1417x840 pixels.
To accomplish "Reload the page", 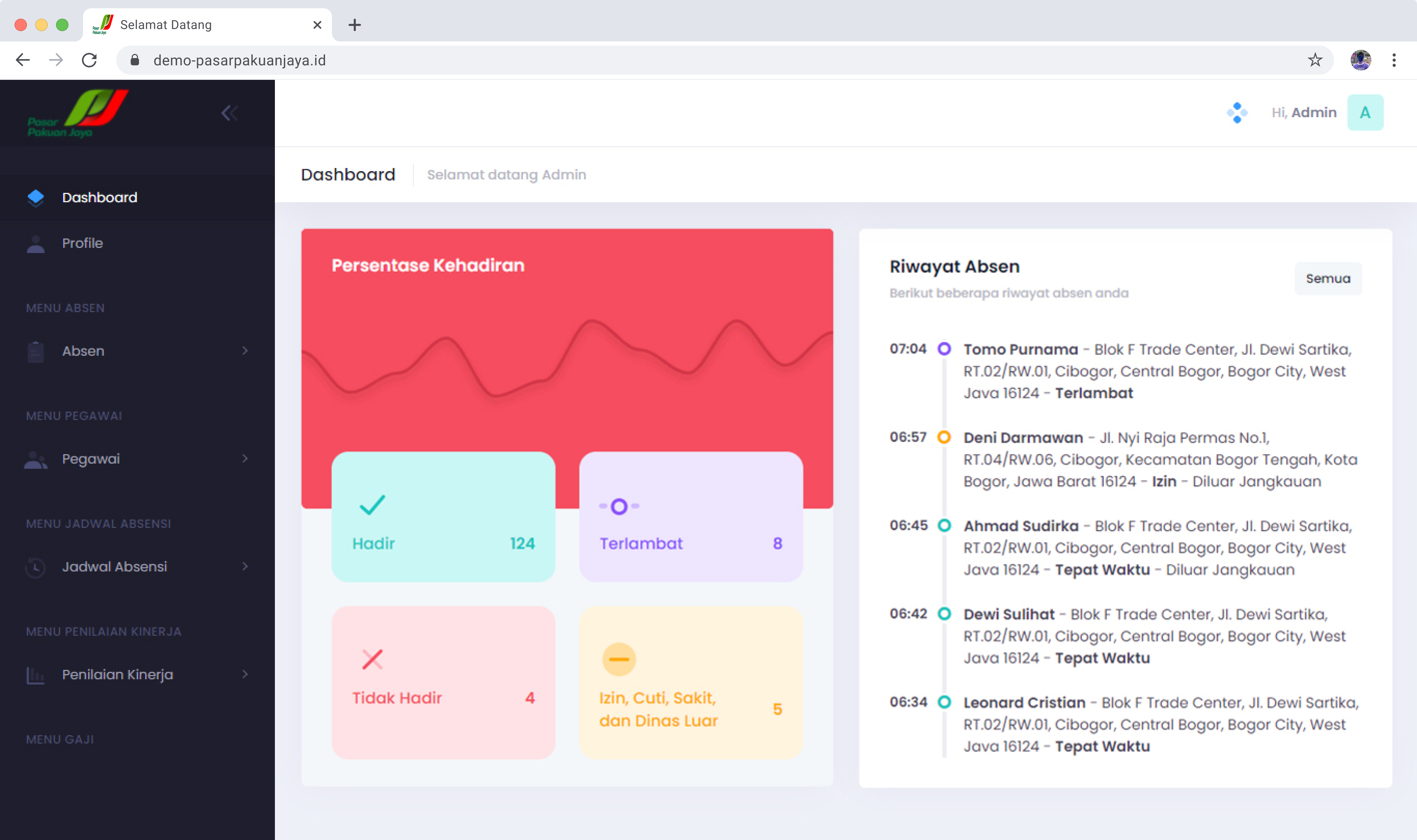I will [x=90, y=60].
